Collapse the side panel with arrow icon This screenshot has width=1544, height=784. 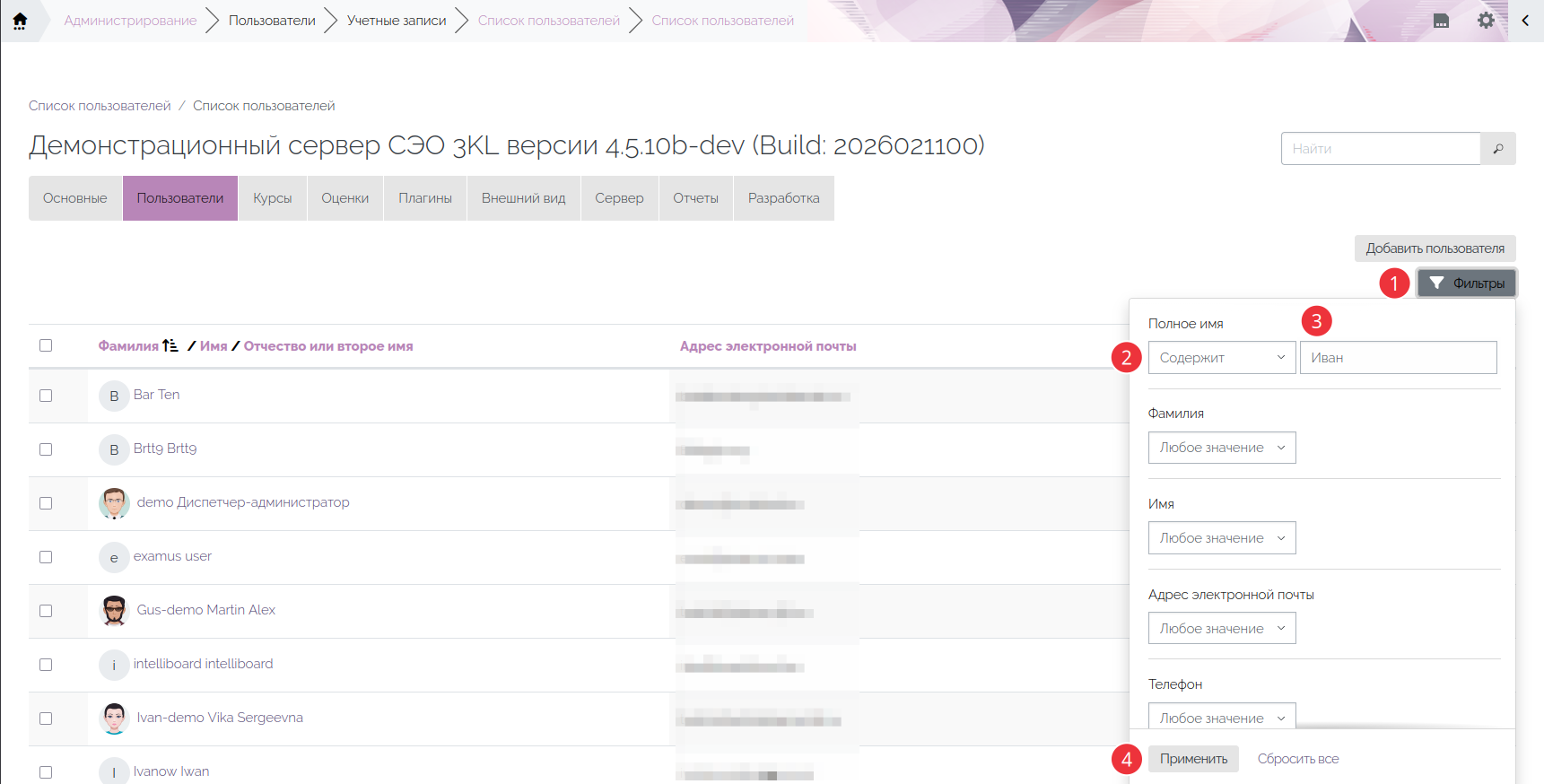click(x=1525, y=21)
